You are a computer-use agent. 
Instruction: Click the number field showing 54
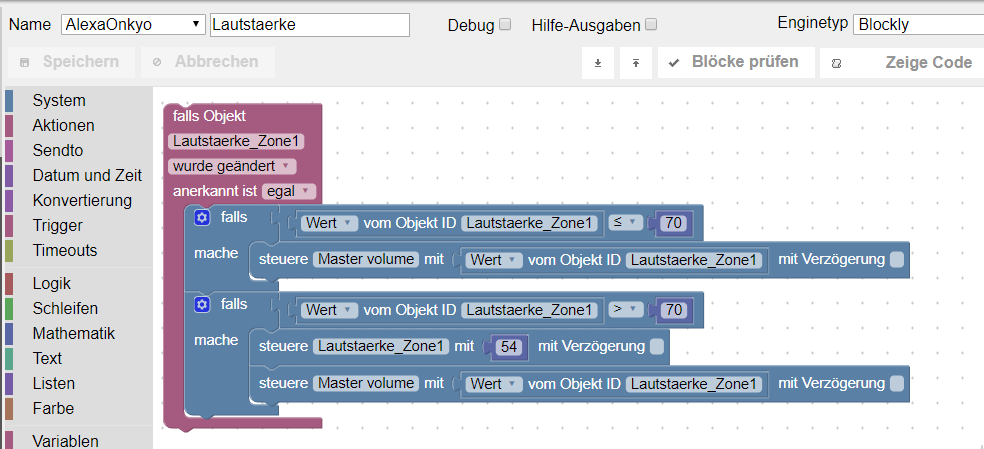coord(509,347)
